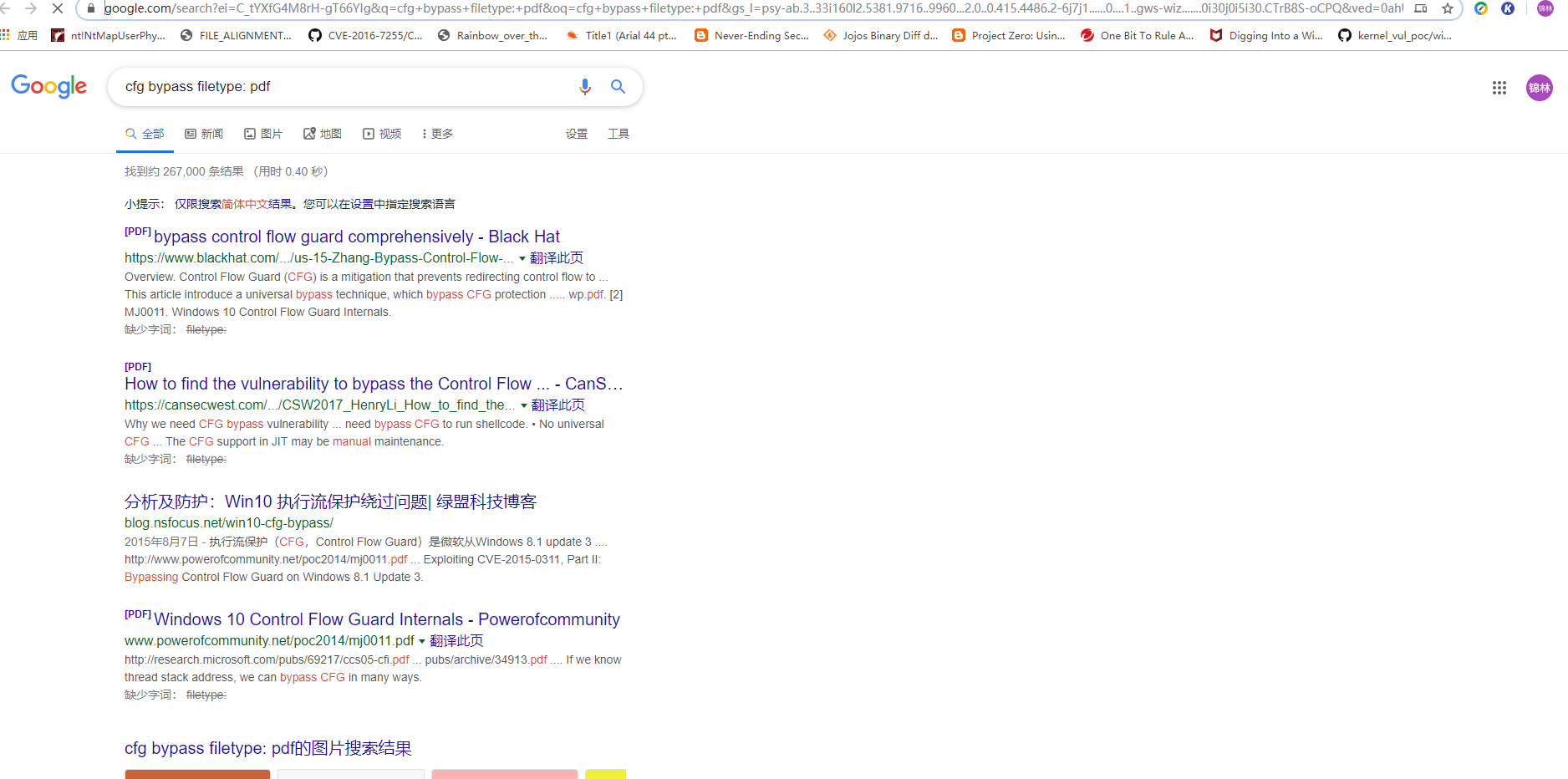Image resolution: width=1568 pixels, height=779 pixels.
Task: Click the translate icon in address bar
Action: click(1421, 8)
